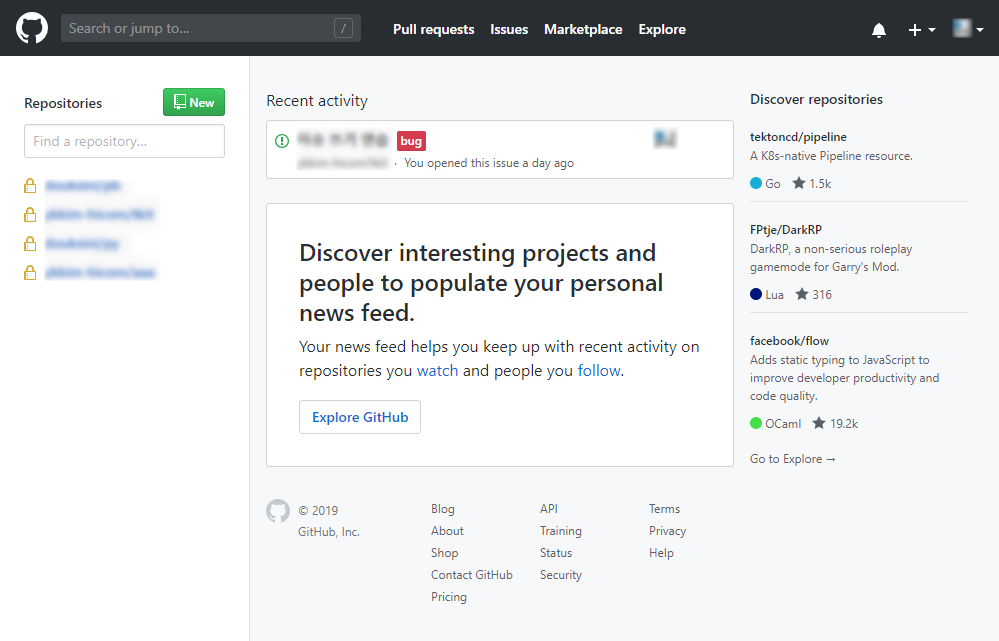Open the Training footer link

coord(561,531)
